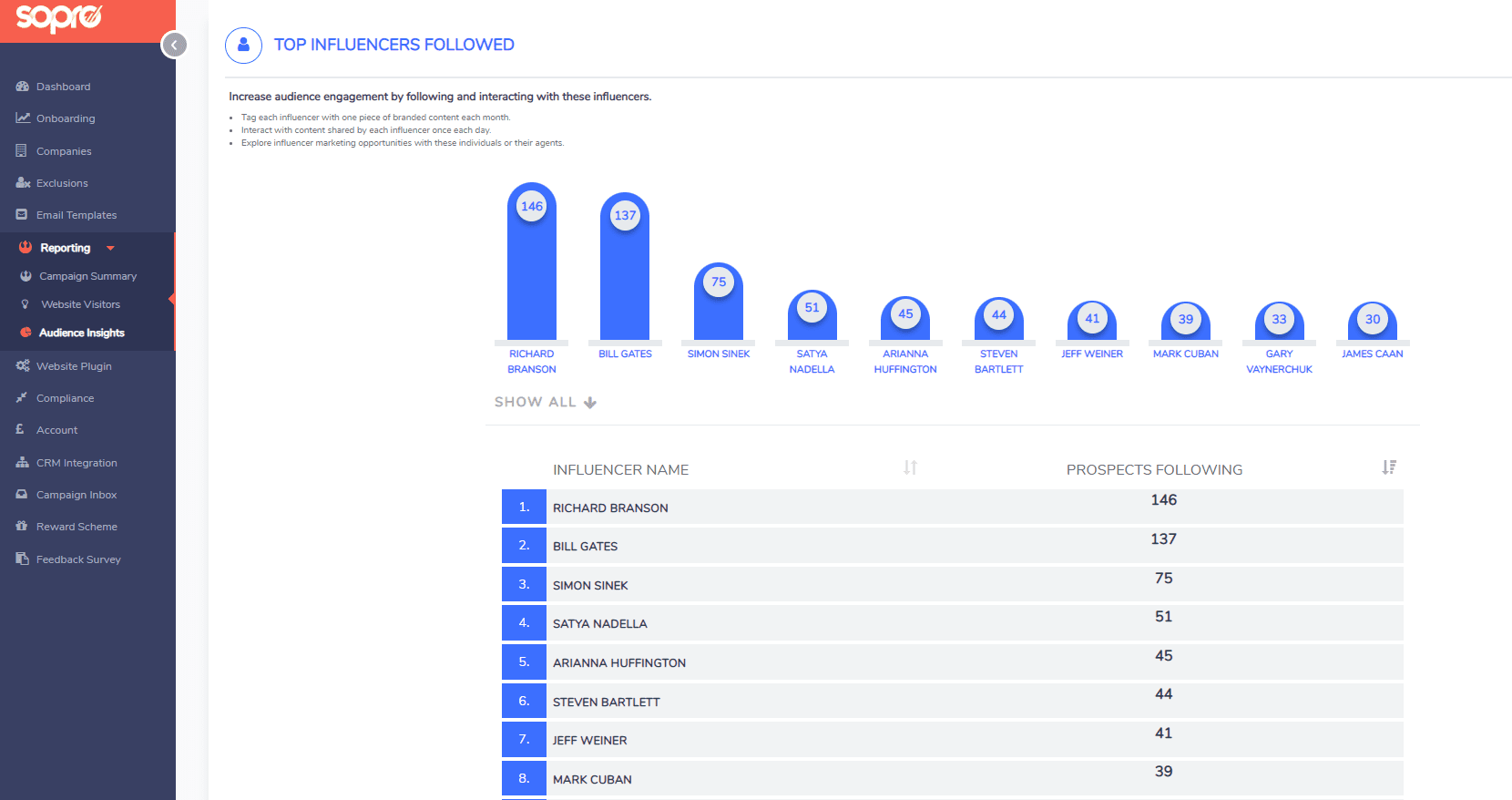Click the Campaign Summary icon

click(x=26, y=276)
